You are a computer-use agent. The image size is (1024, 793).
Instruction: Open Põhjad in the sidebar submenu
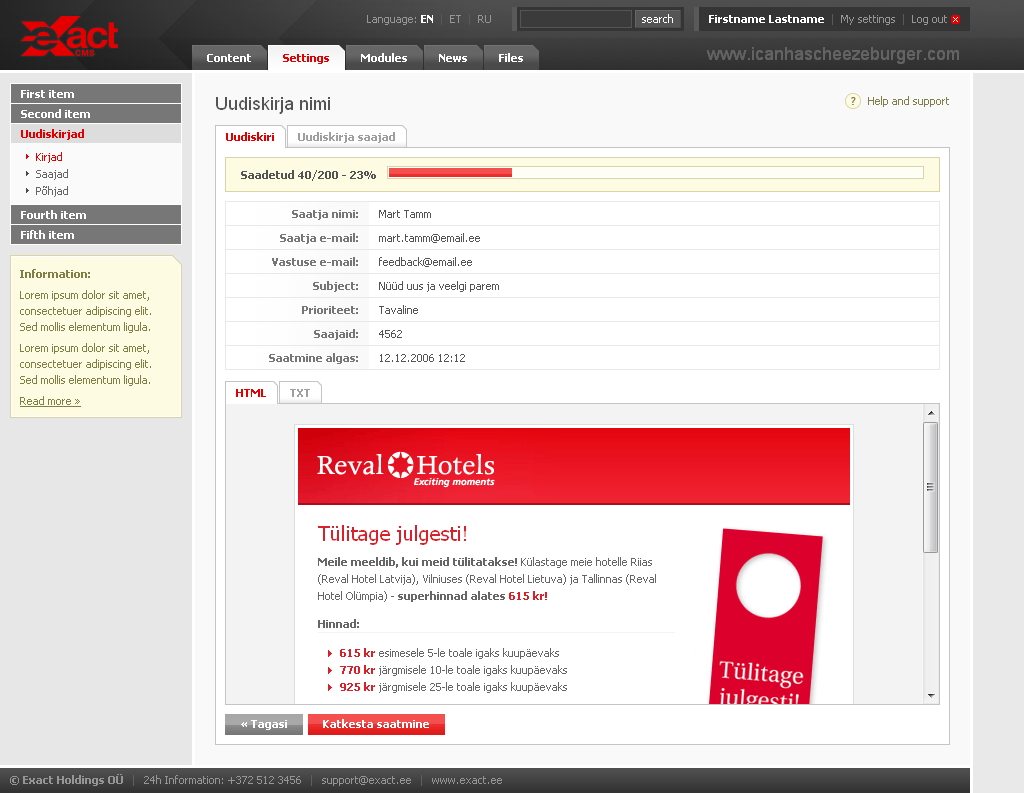tap(52, 191)
